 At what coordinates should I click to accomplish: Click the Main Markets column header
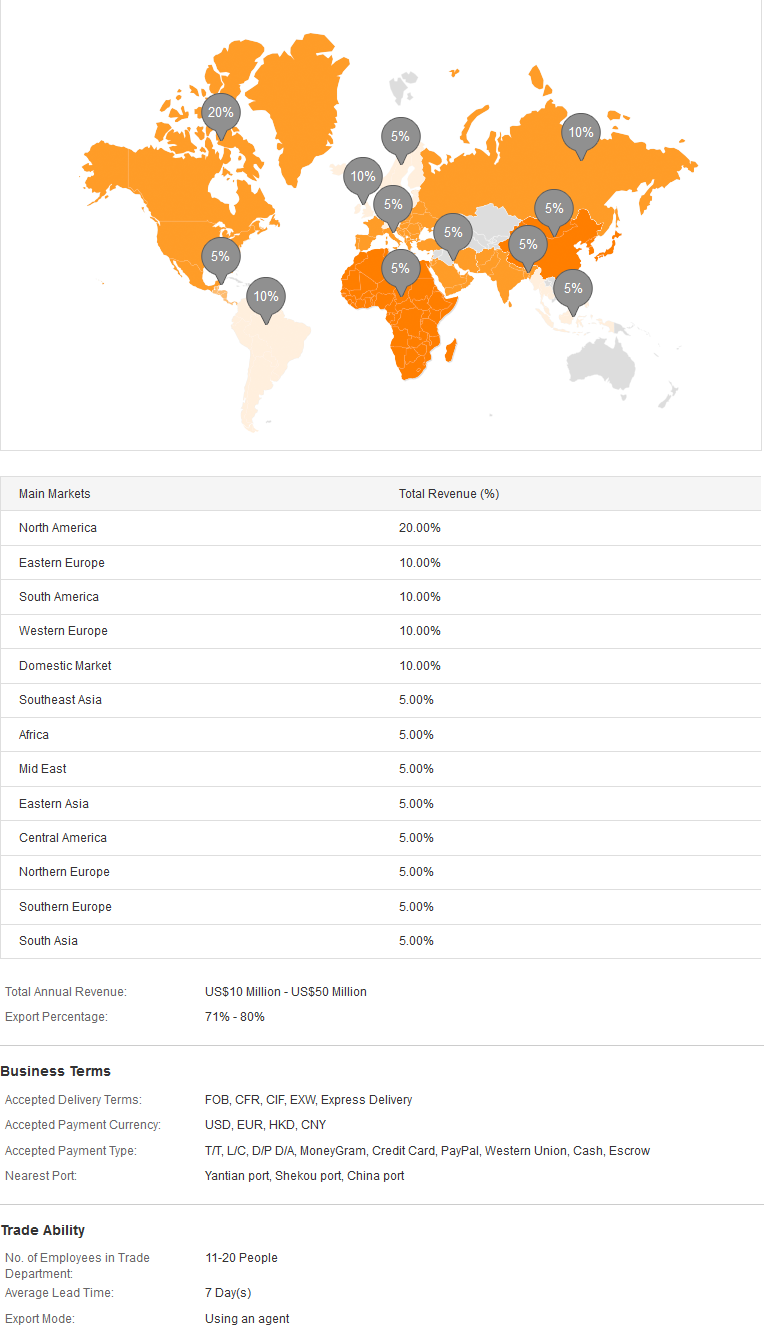tap(55, 494)
